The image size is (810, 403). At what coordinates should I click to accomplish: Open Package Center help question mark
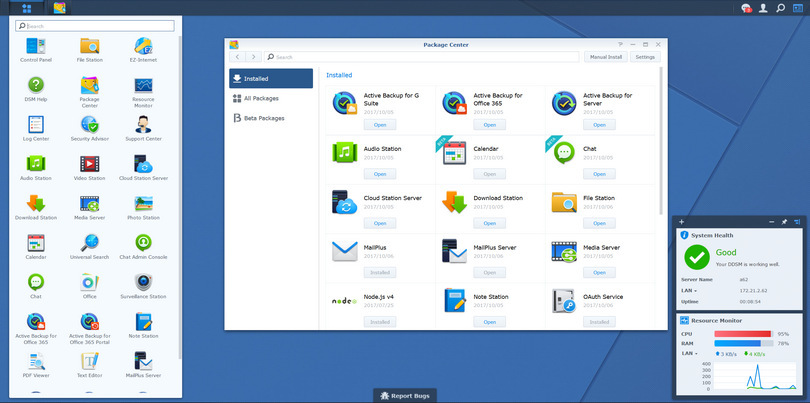[620, 45]
